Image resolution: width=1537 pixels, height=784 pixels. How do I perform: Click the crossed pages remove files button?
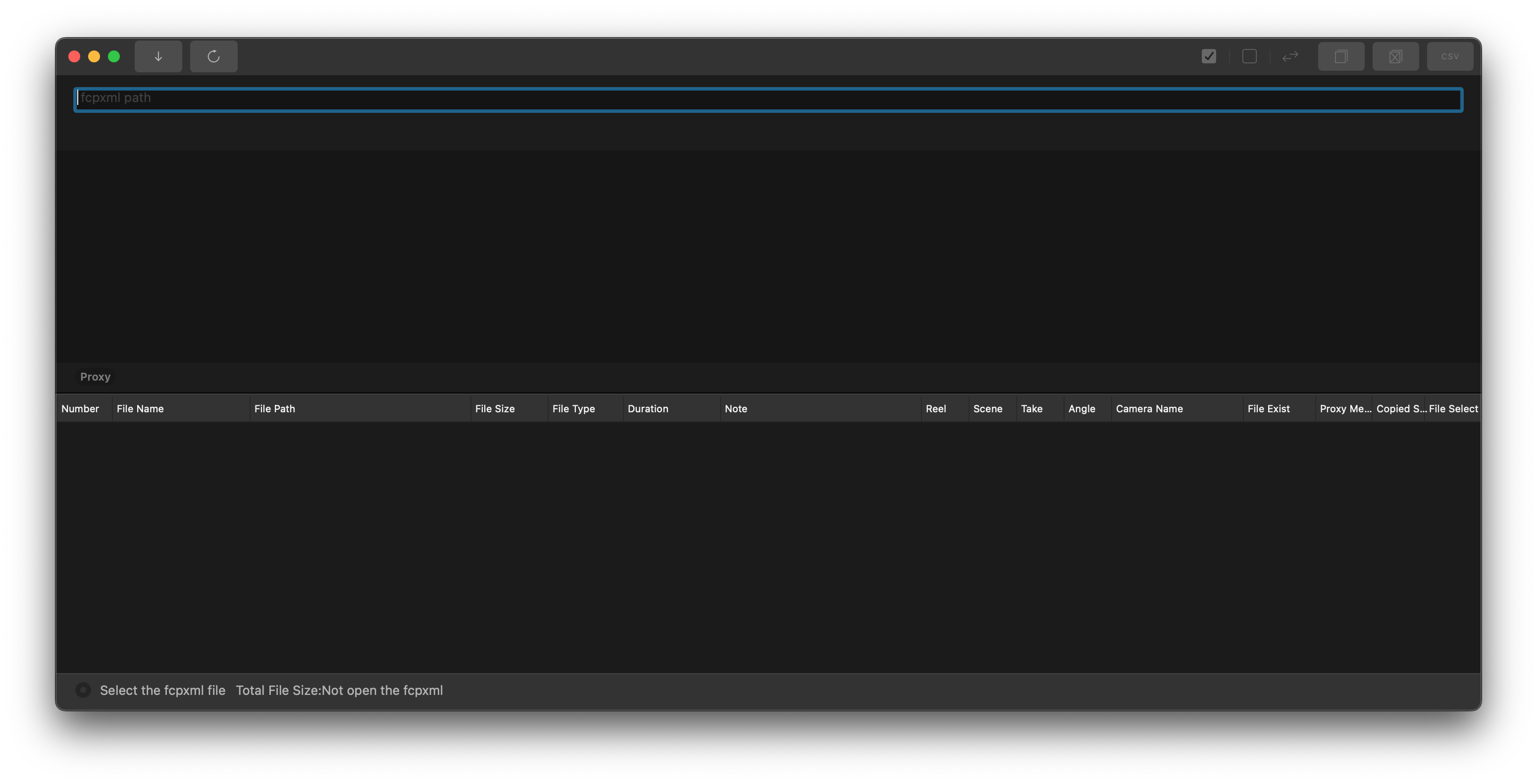pyautogui.click(x=1395, y=56)
